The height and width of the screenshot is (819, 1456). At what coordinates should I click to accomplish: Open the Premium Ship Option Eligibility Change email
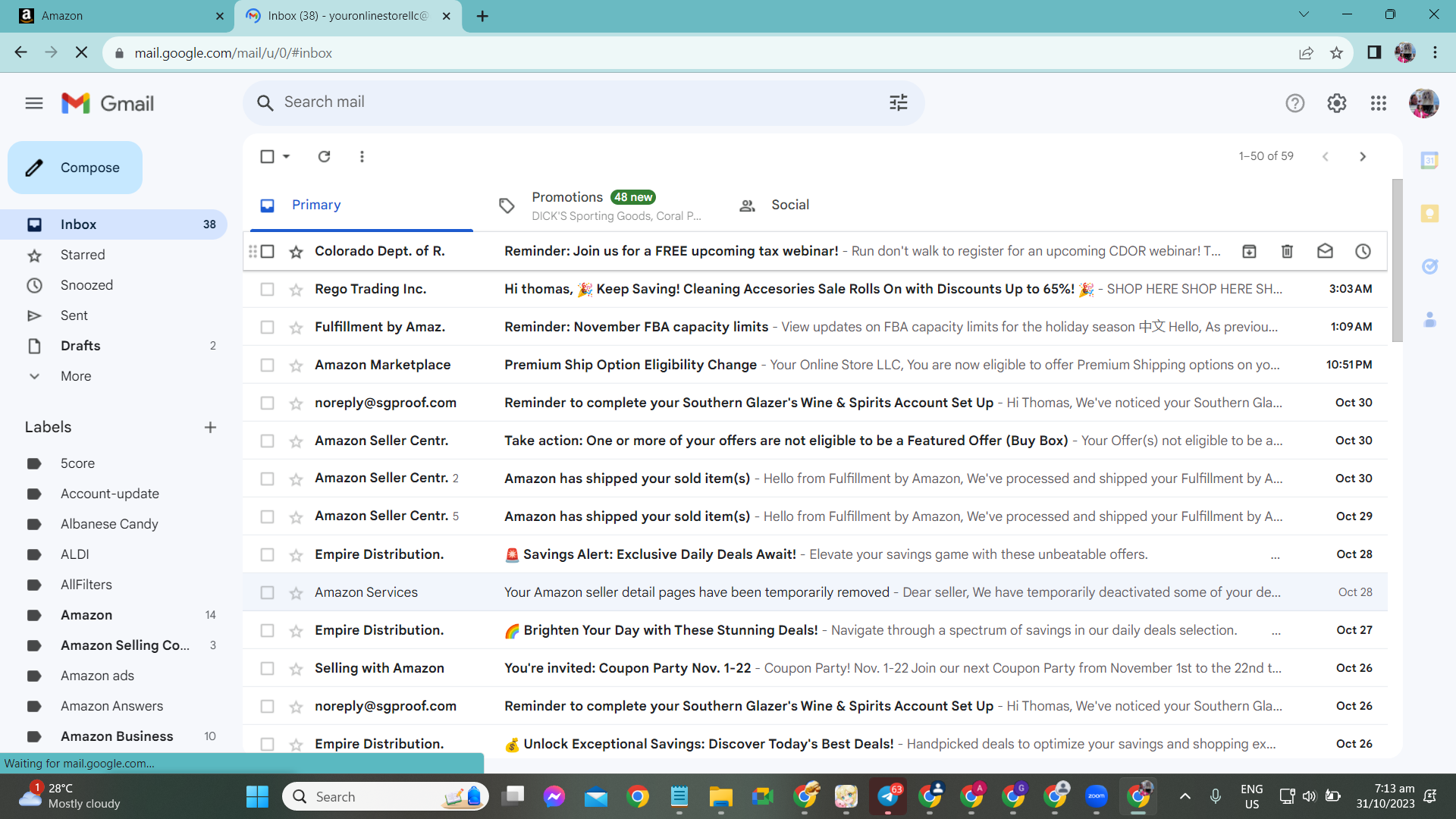click(815, 365)
